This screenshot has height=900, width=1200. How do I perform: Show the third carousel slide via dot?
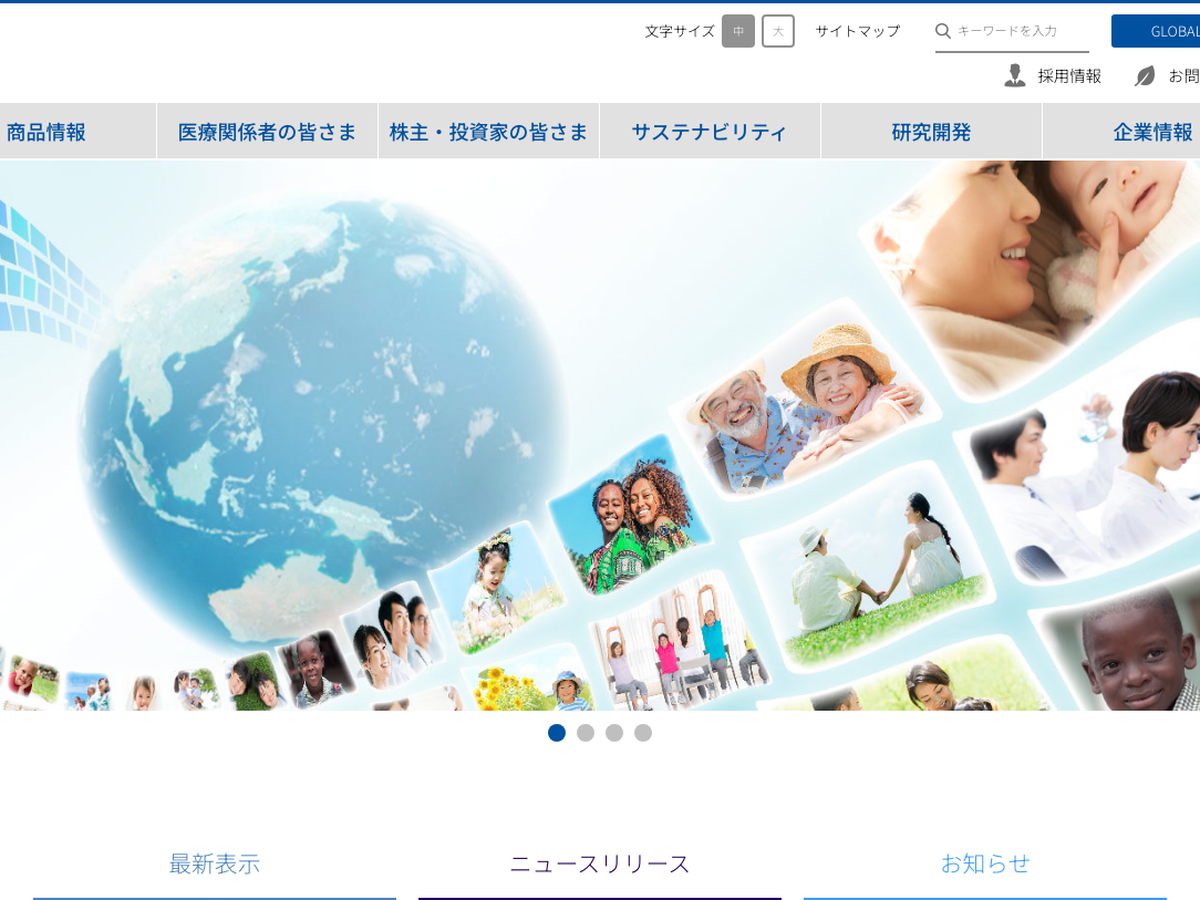(x=614, y=733)
